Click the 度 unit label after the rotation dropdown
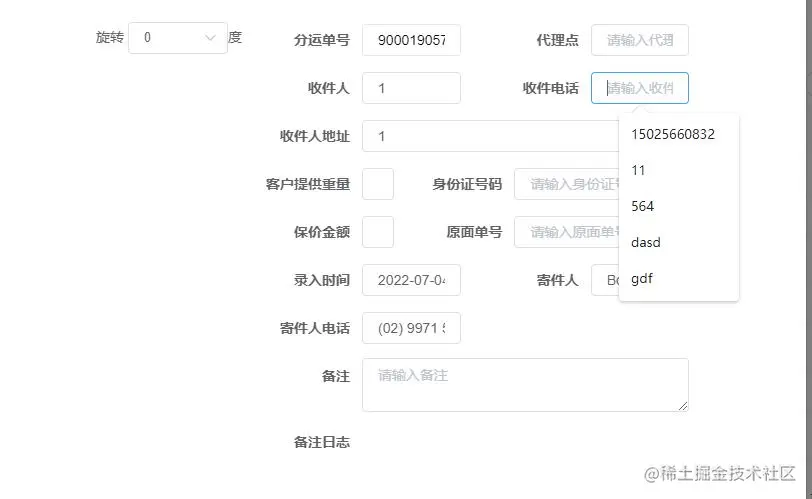Image resolution: width=812 pixels, height=499 pixels. (x=235, y=37)
